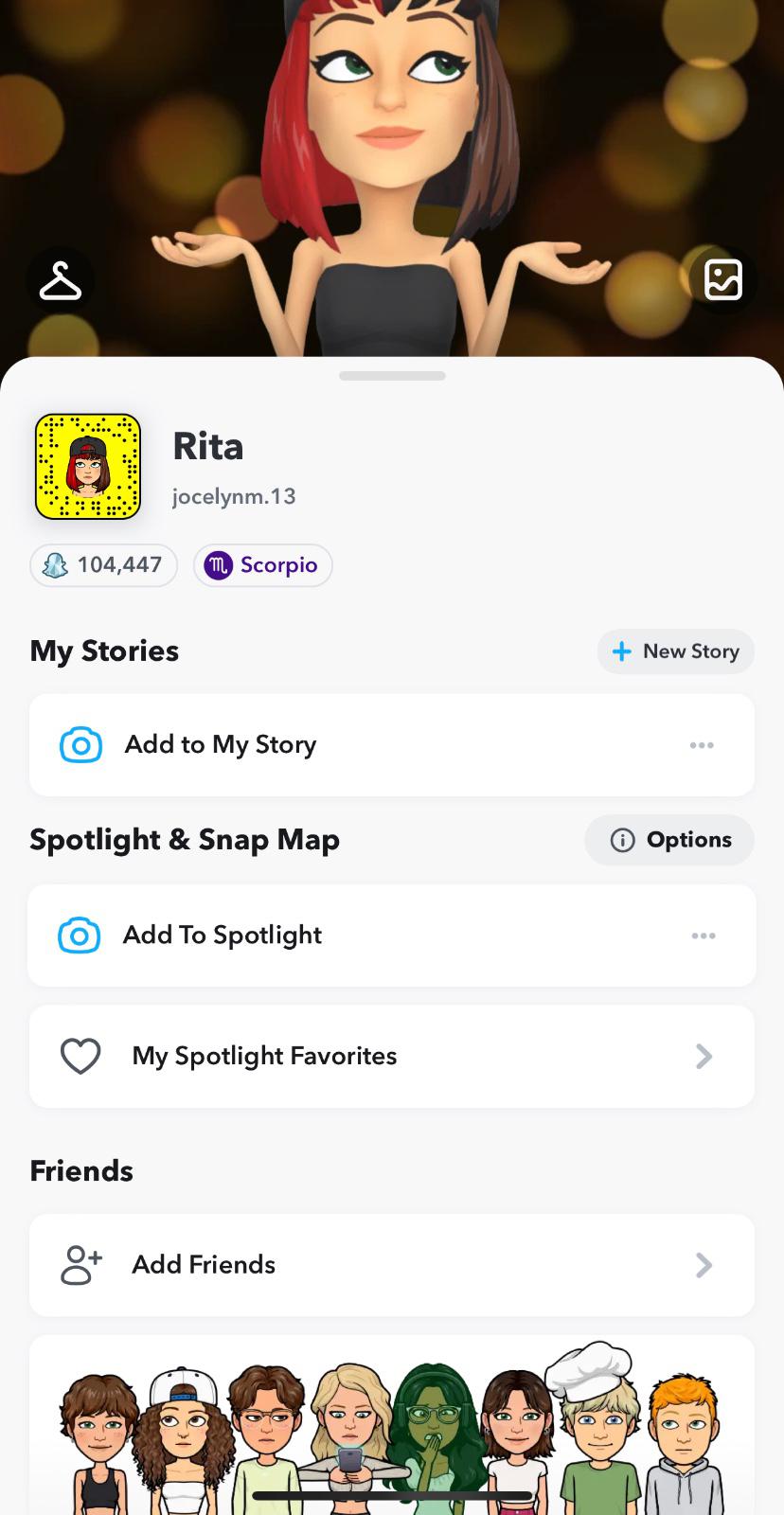Image resolution: width=784 pixels, height=1515 pixels.
Task: Open the three-dot menu for Add To Spotlight
Action: click(704, 936)
